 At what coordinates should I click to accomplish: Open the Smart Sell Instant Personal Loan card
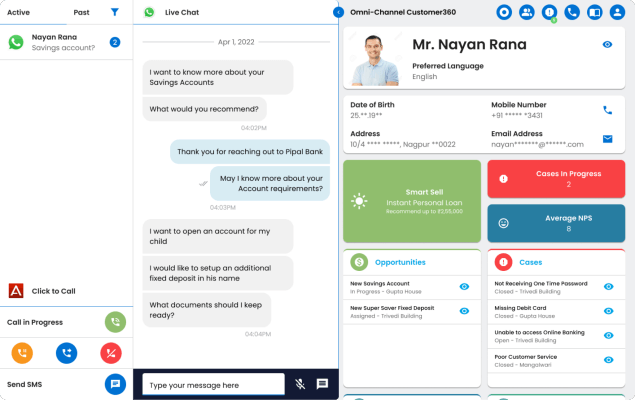412,201
